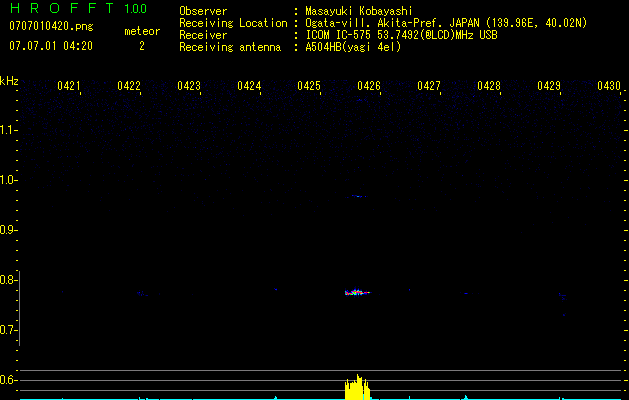Click the date stamp 07.07.01 04:20
Screen dimensions: 629x400
click(51, 46)
